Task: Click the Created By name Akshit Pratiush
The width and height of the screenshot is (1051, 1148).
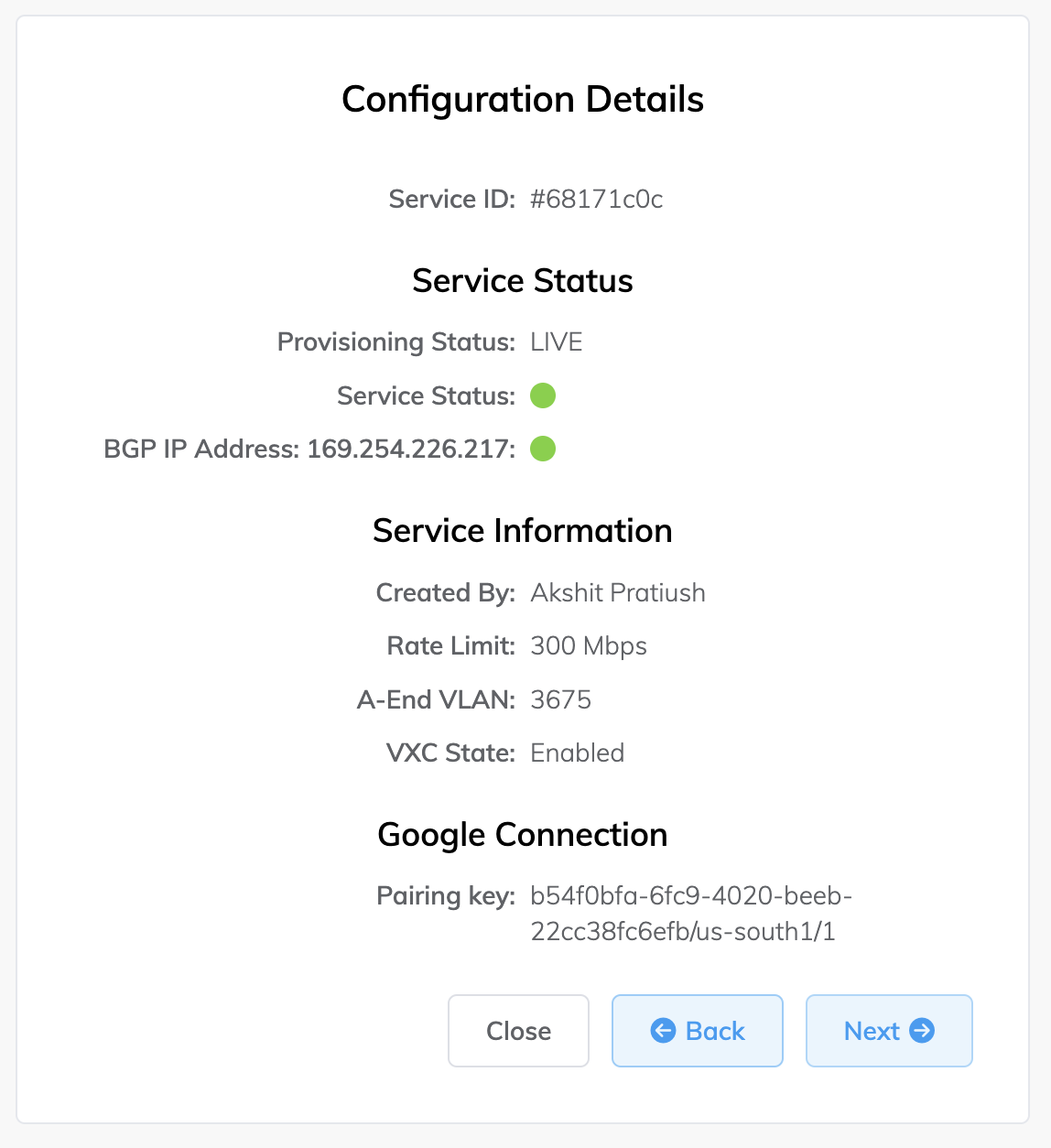Action: [x=618, y=593]
